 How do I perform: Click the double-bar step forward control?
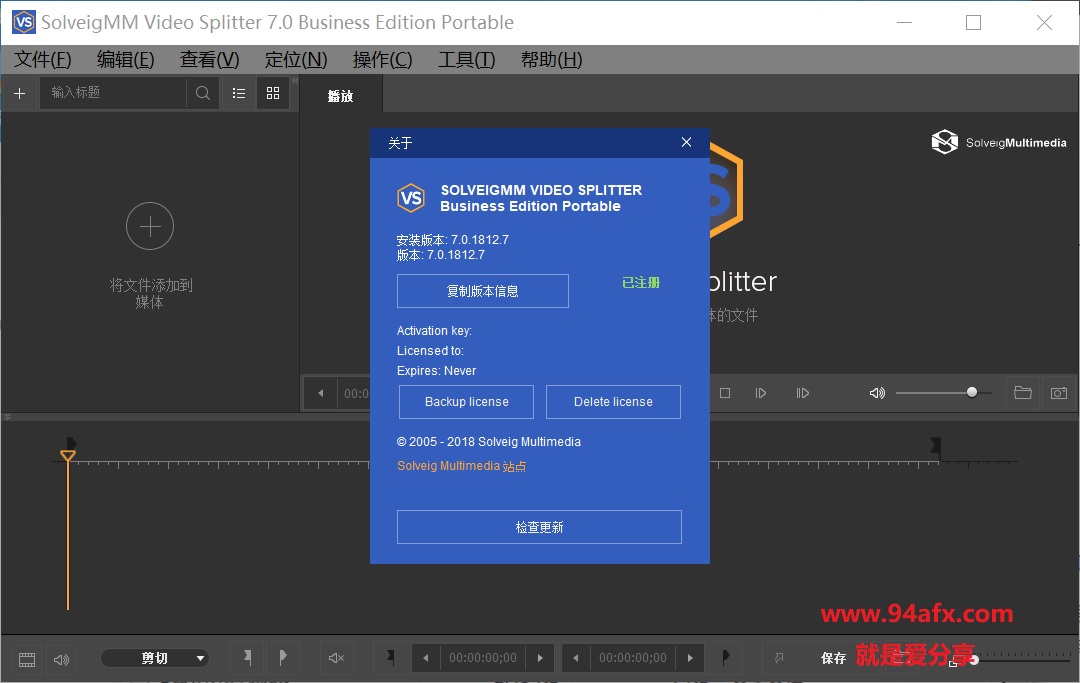click(x=802, y=393)
